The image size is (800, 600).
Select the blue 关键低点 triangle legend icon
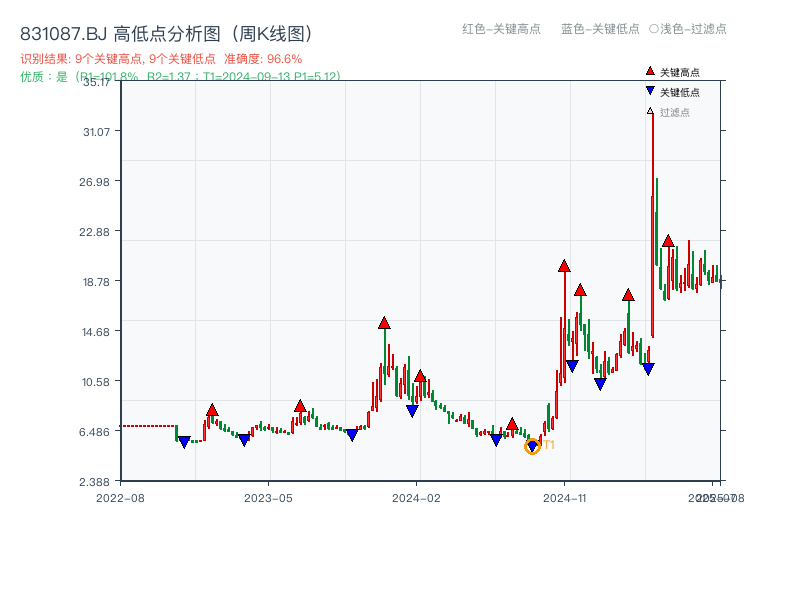click(x=648, y=92)
